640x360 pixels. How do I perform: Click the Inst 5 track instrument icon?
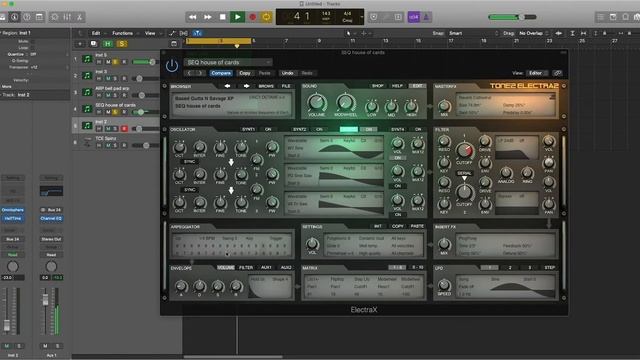coord(87,59)
